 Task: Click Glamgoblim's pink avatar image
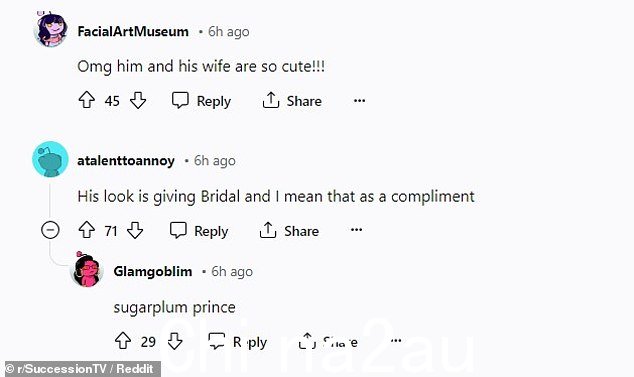pyautogui.click(x=87, y=270)
